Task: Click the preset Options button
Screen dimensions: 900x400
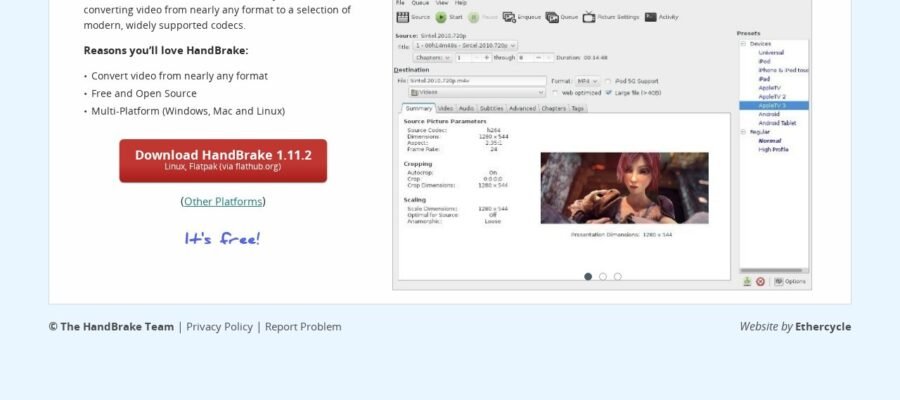Action: 790,281
